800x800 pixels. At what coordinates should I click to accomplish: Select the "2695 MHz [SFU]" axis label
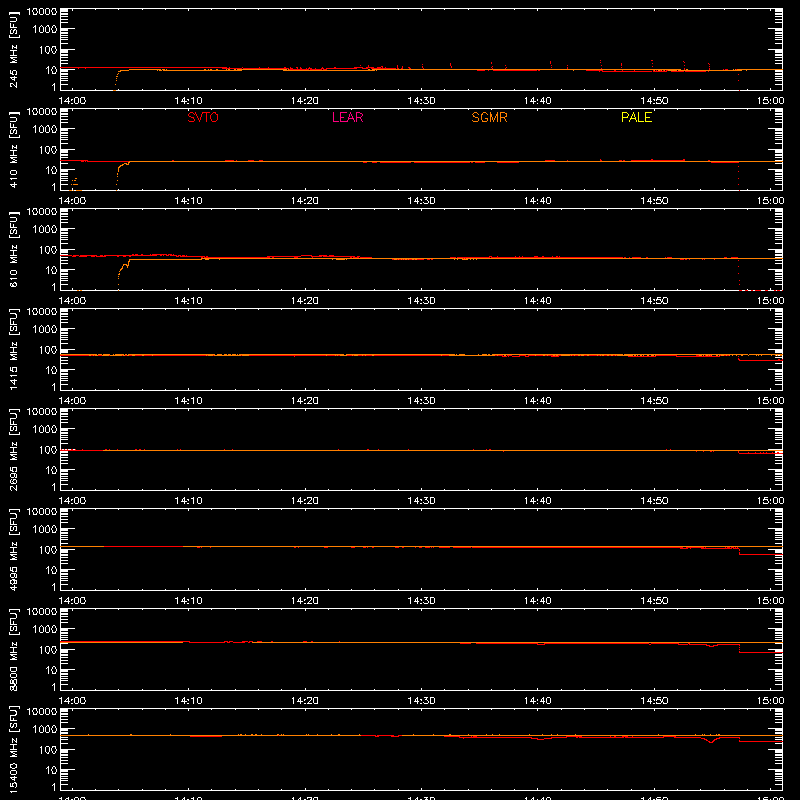pyautogui.click(x=14, y=449)
